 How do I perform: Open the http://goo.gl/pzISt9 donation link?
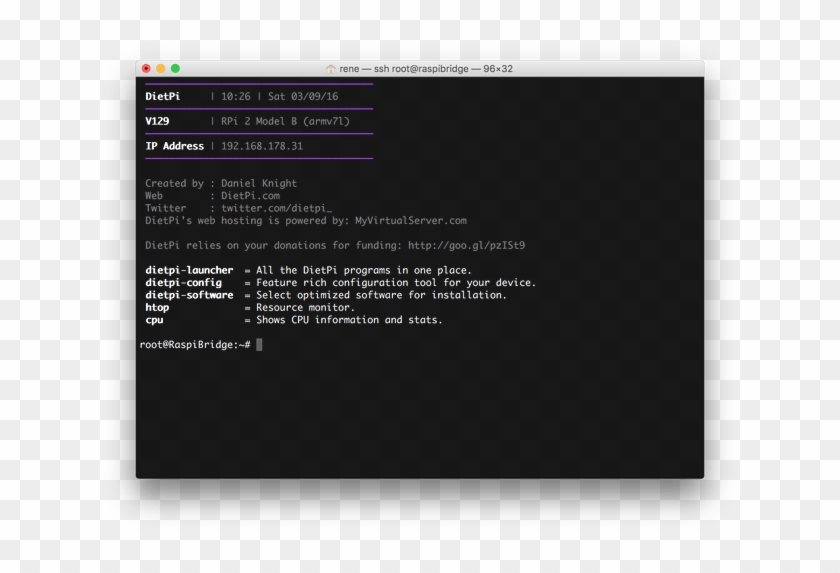click(467, 245)
